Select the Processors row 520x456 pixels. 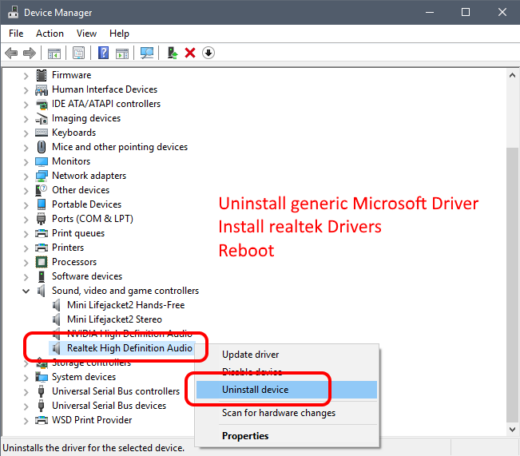(x=74, y=262)
